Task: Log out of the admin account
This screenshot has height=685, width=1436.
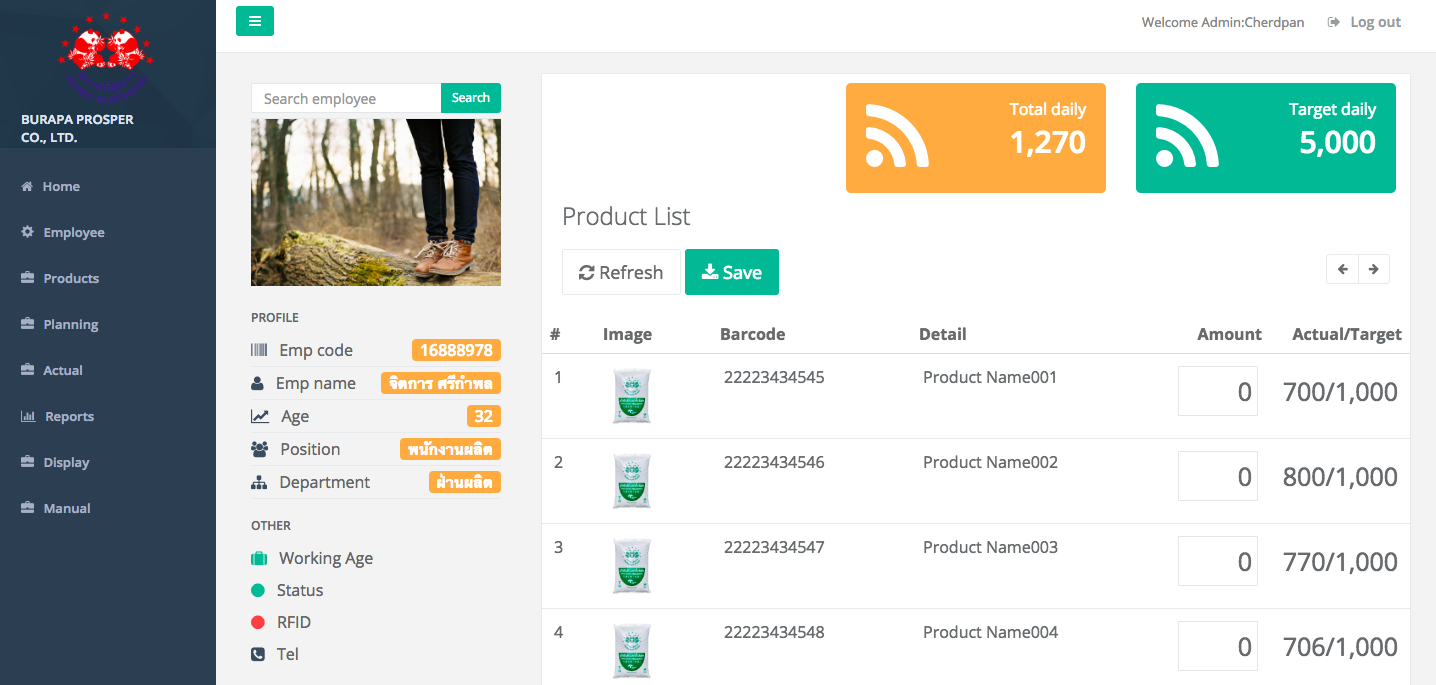Action: tap(1365, 22)
